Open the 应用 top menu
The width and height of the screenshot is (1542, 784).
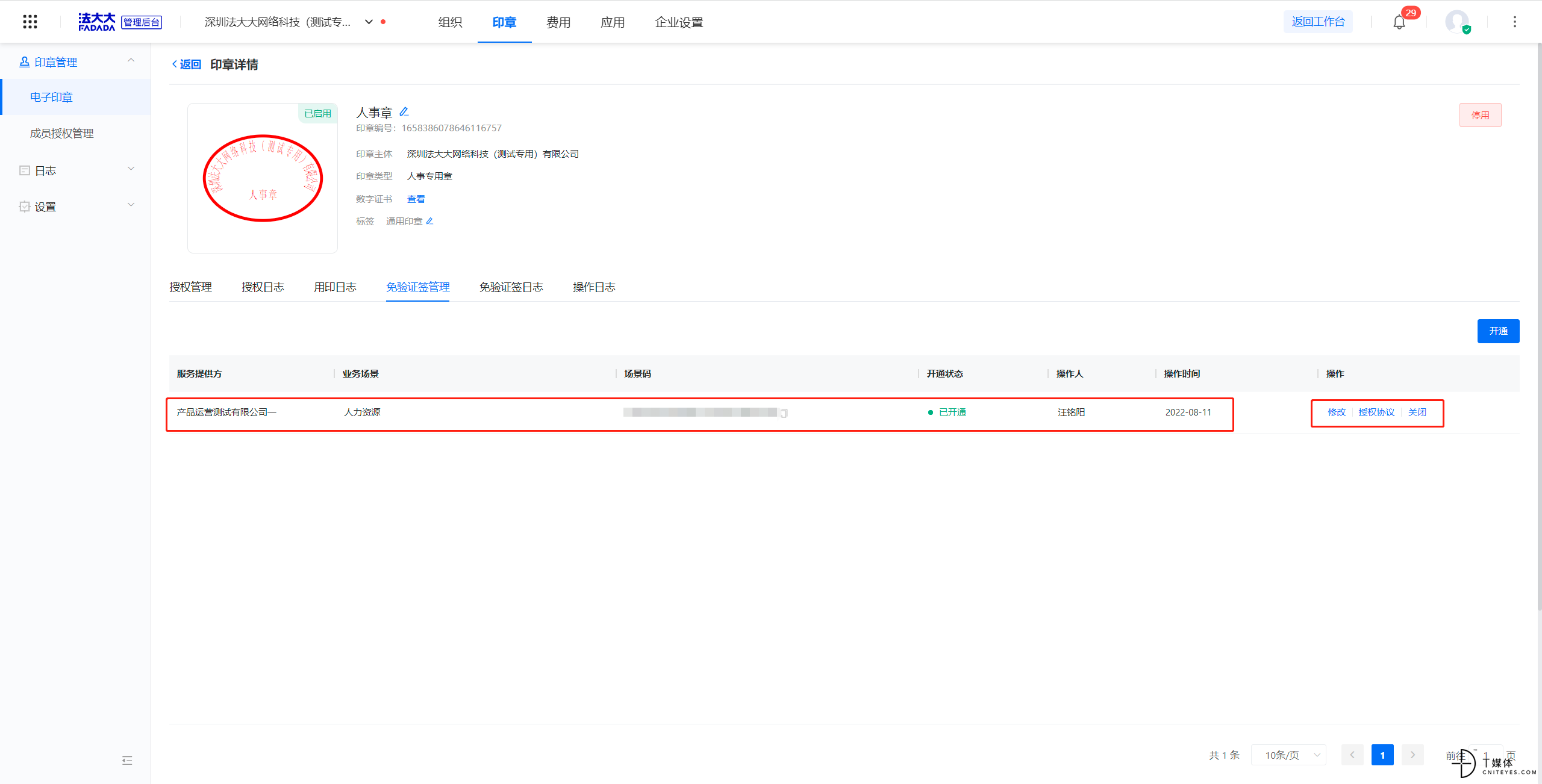coord(613,22)
